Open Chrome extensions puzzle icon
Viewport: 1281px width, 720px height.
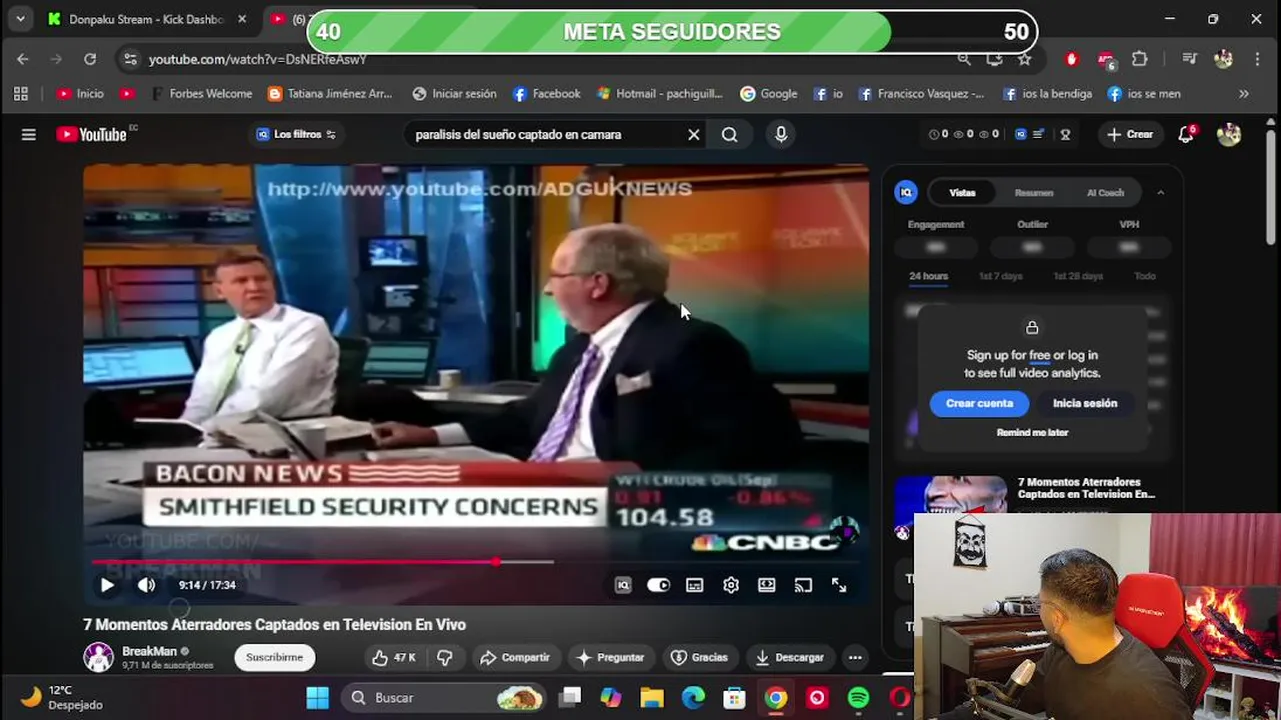point(1140,59)
